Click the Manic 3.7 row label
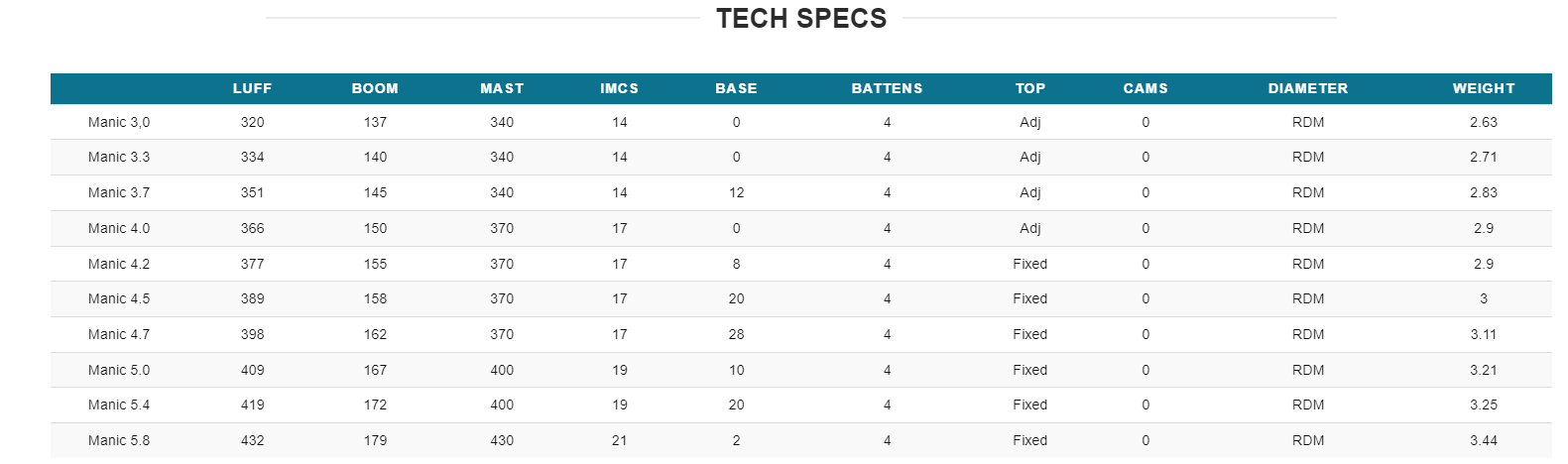1568x464 pixels. [119, 192]
